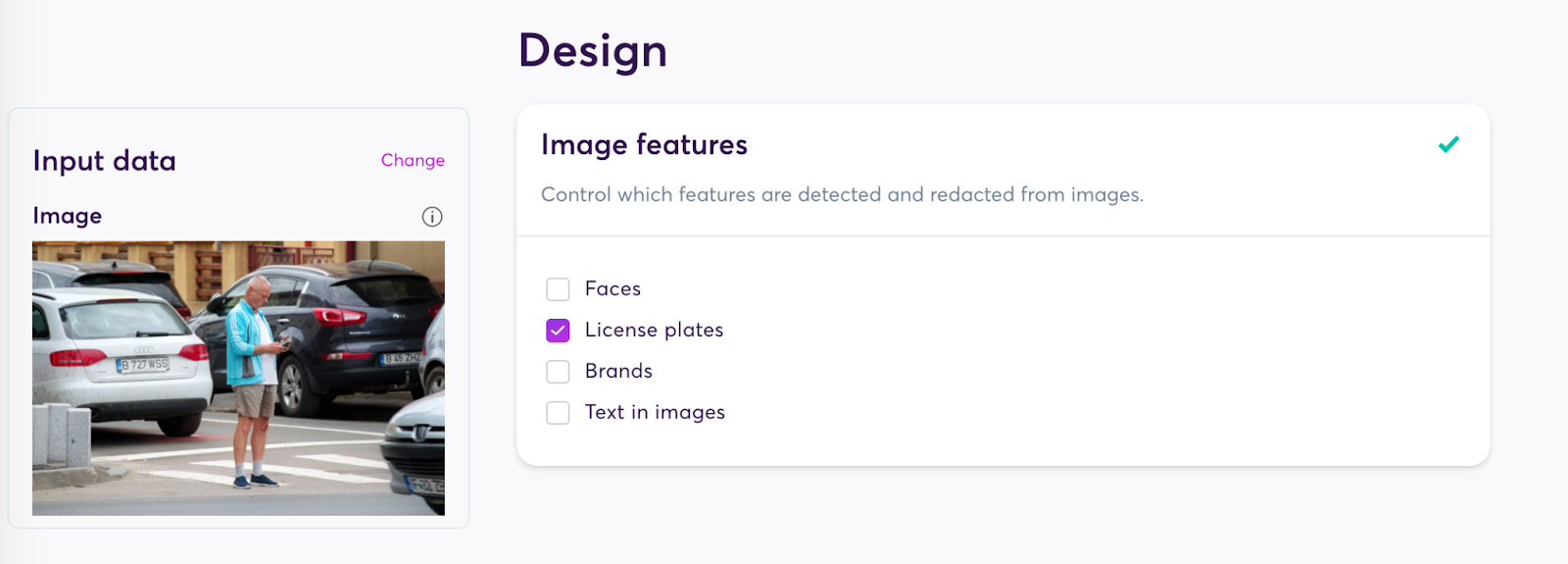Click the white Audi license plate in photo
Screen dimensions: 1568x564
(143, 364)
